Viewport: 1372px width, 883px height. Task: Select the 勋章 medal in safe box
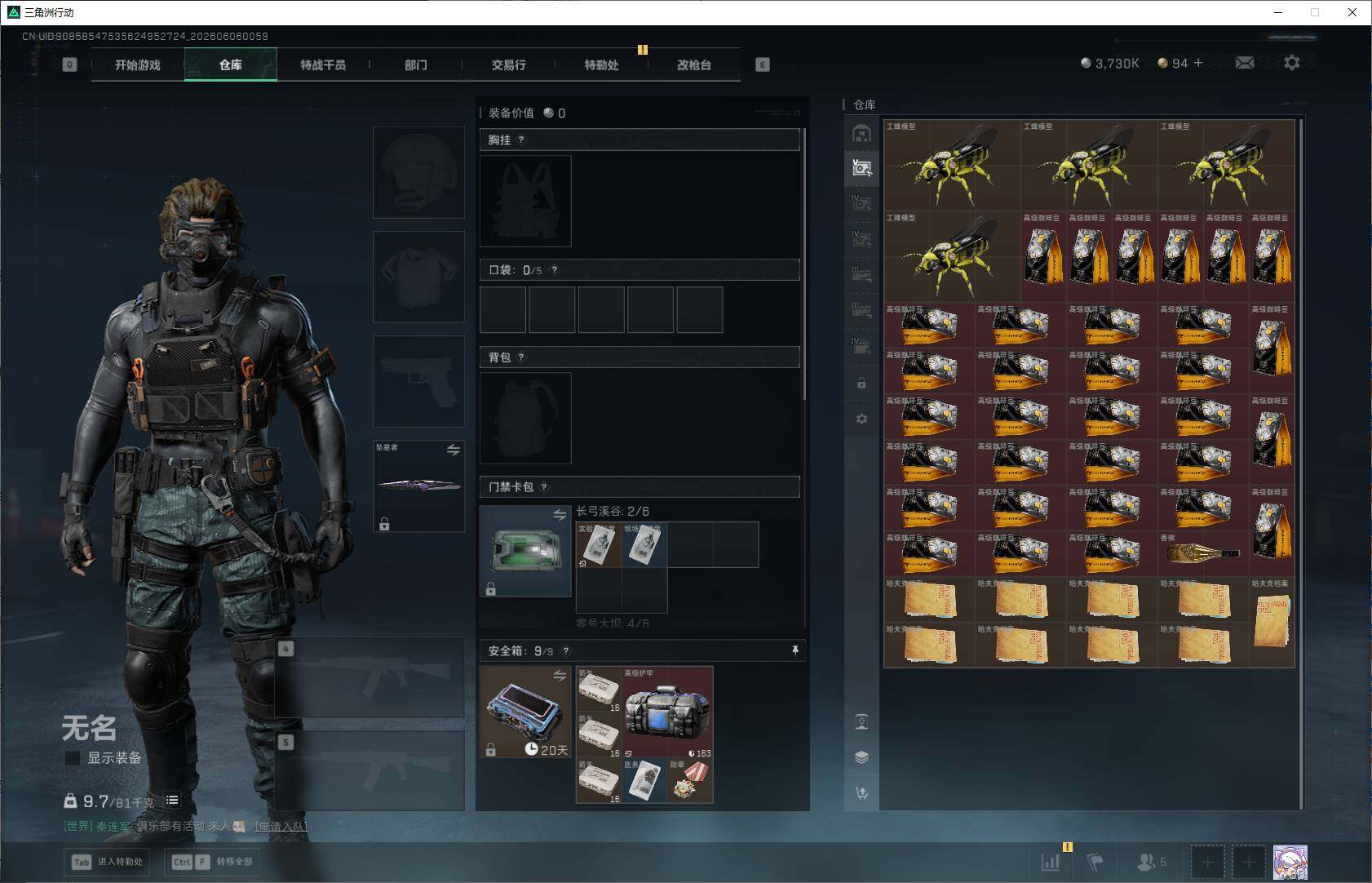pos(690,780)
